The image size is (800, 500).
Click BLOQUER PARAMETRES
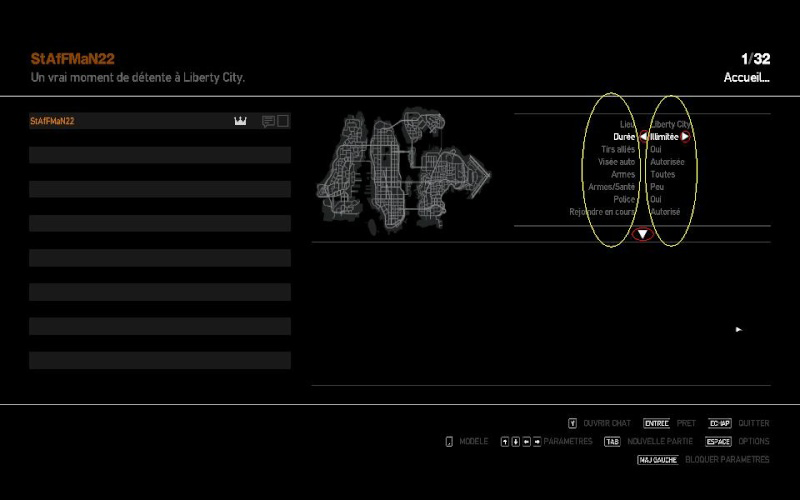[727, 460]
